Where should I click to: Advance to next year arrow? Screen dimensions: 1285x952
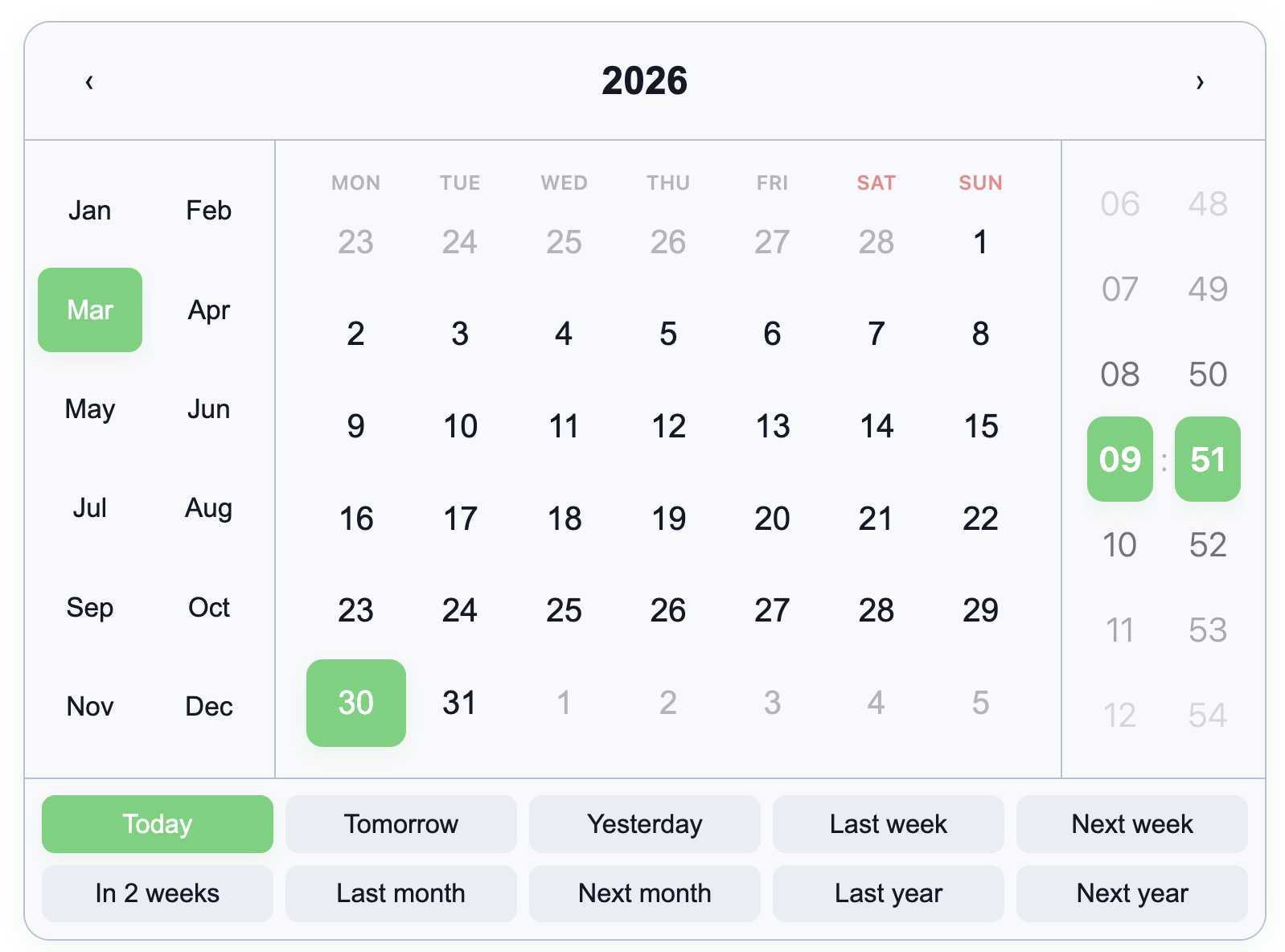(1199, 82)
